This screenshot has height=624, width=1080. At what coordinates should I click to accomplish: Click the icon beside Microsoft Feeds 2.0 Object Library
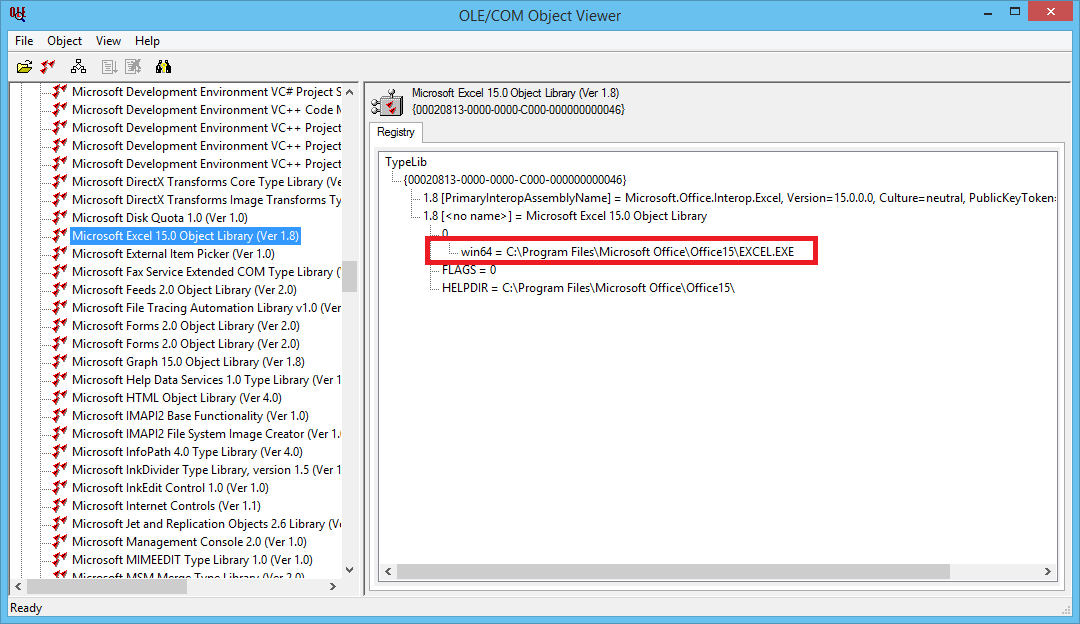tap(60, 289)
